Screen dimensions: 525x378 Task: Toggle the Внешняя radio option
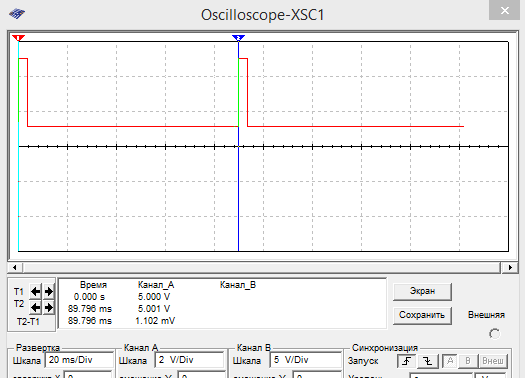(x=494, y=334)
